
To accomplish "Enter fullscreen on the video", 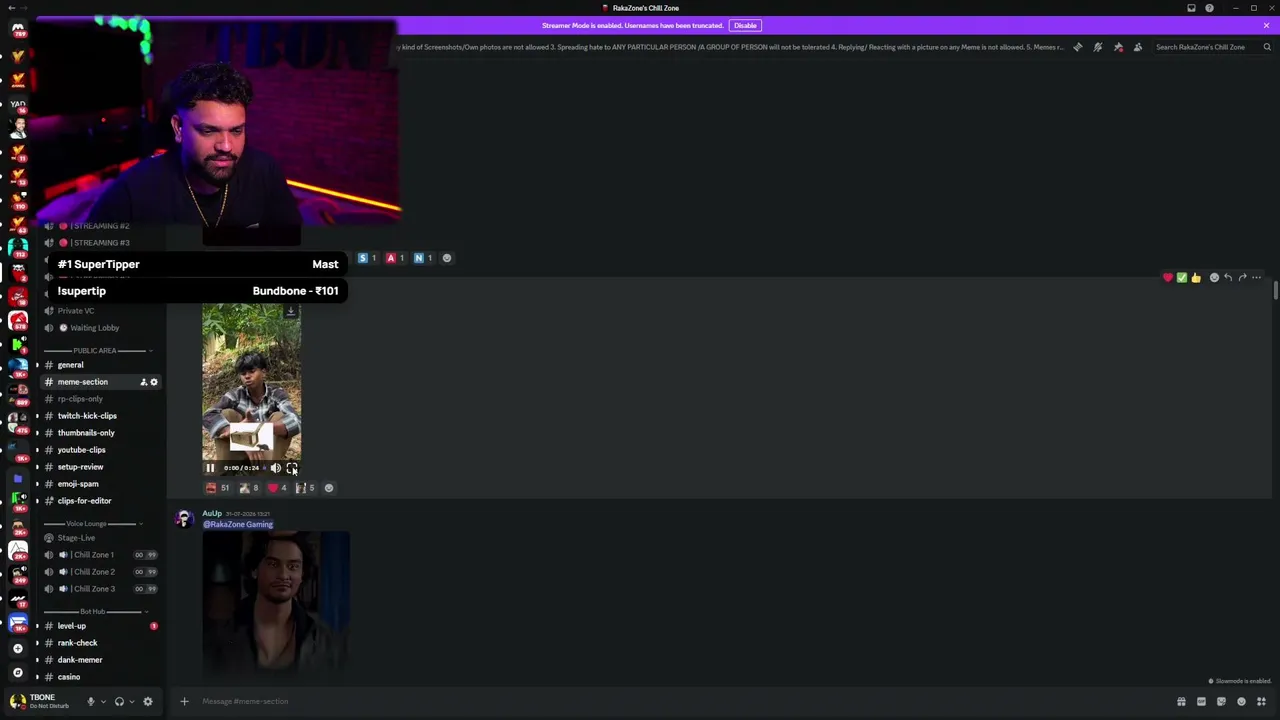I will (292, 468).
